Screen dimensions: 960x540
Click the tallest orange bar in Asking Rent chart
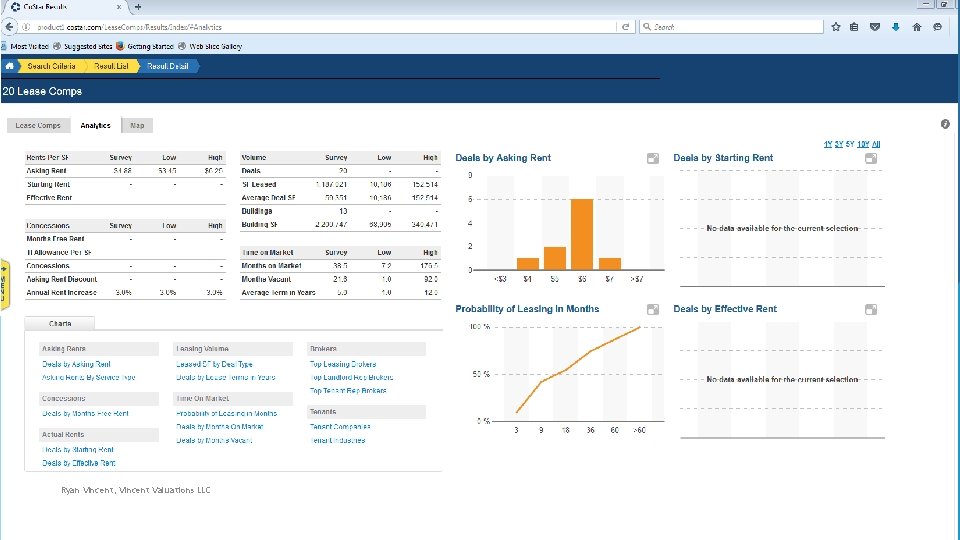tap(582, 234)
